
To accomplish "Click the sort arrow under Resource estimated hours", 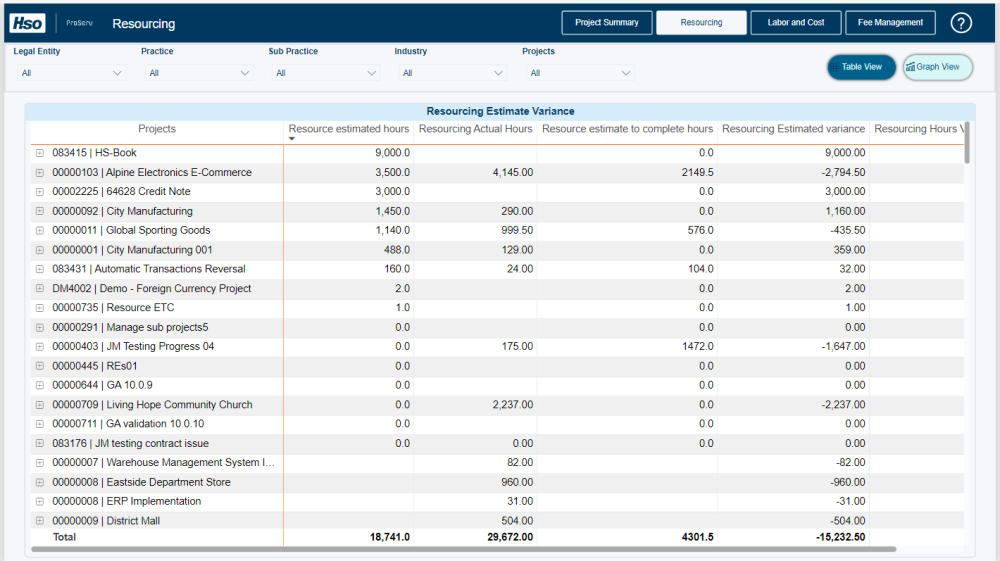I will (x=292, y=139).
